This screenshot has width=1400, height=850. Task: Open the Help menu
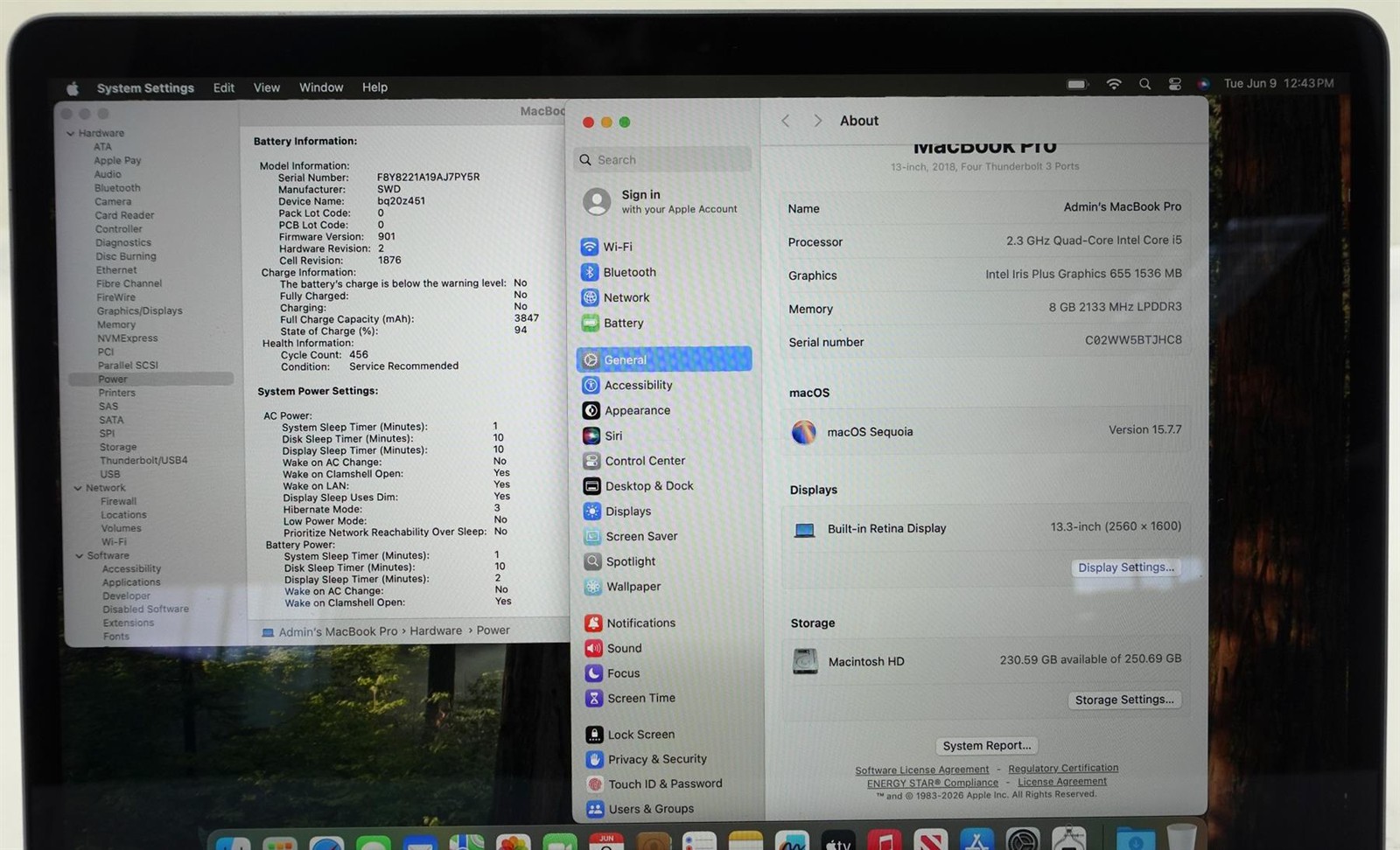(x=374, y=87)
